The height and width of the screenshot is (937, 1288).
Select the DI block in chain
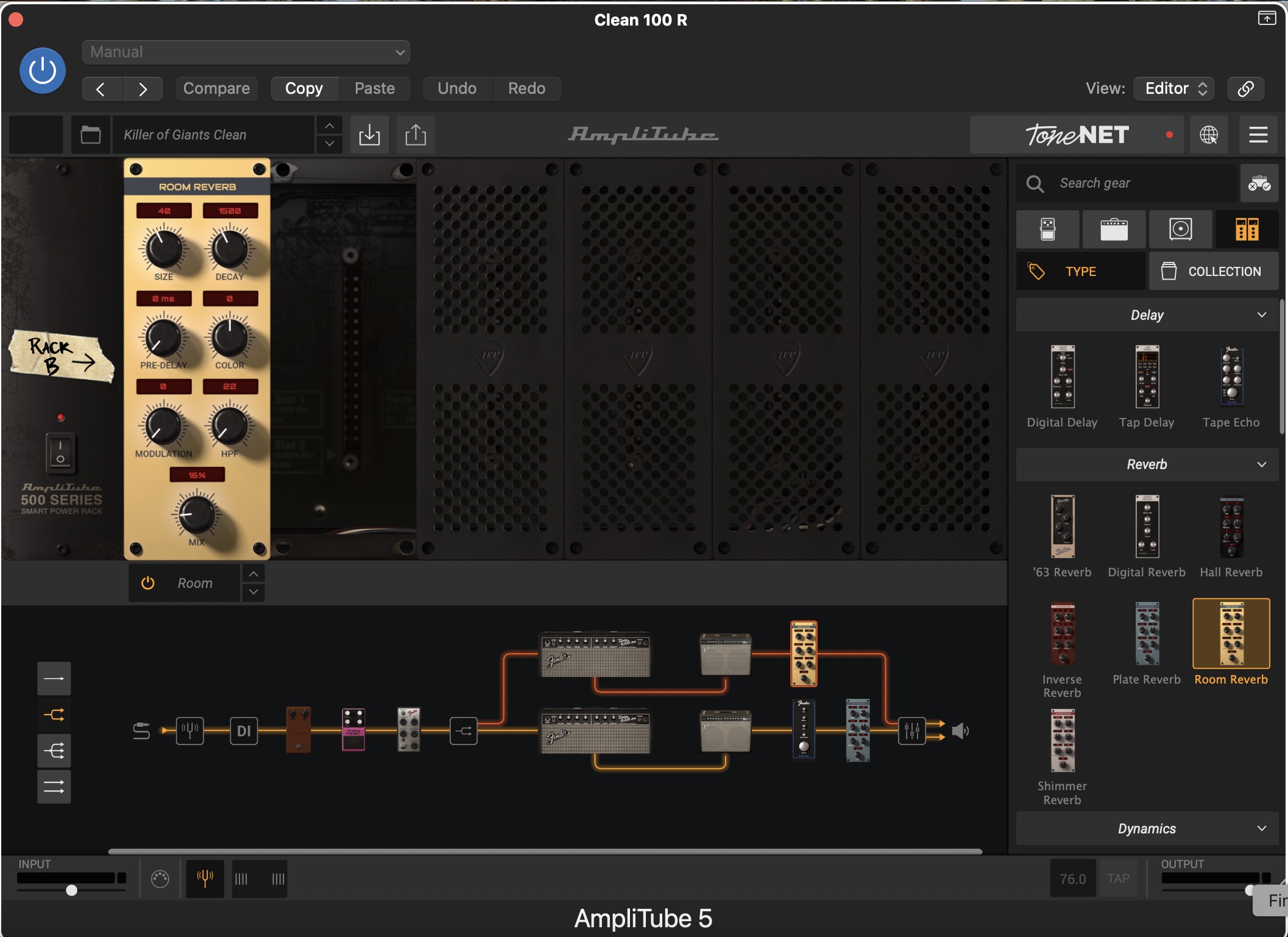click(244, 730)
